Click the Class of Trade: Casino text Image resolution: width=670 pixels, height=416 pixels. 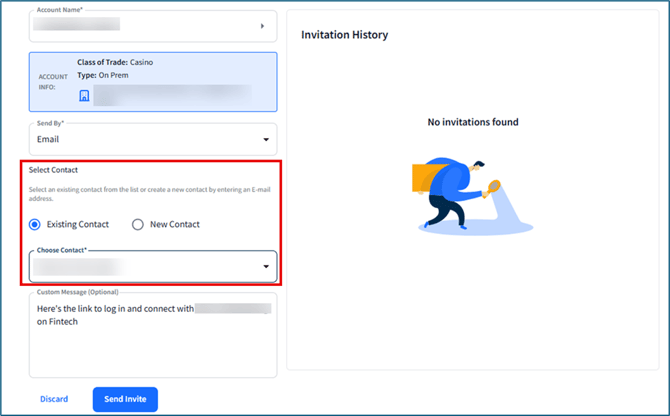click(x=115, y=62)
